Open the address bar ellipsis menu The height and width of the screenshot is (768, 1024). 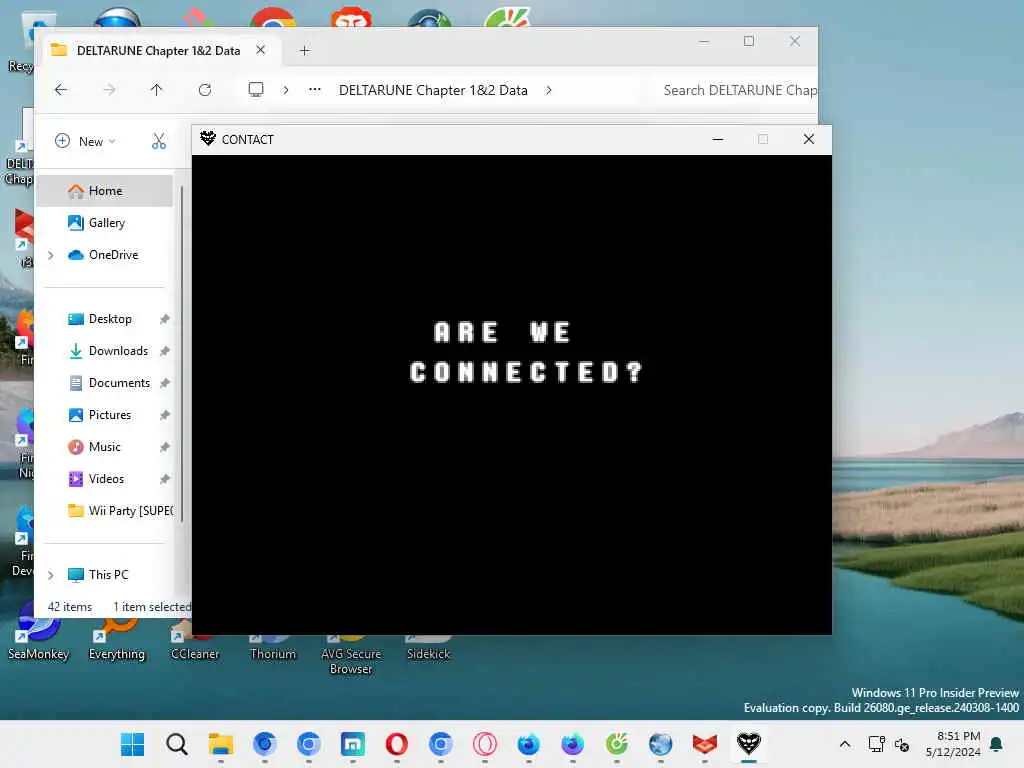pos(315,89)
